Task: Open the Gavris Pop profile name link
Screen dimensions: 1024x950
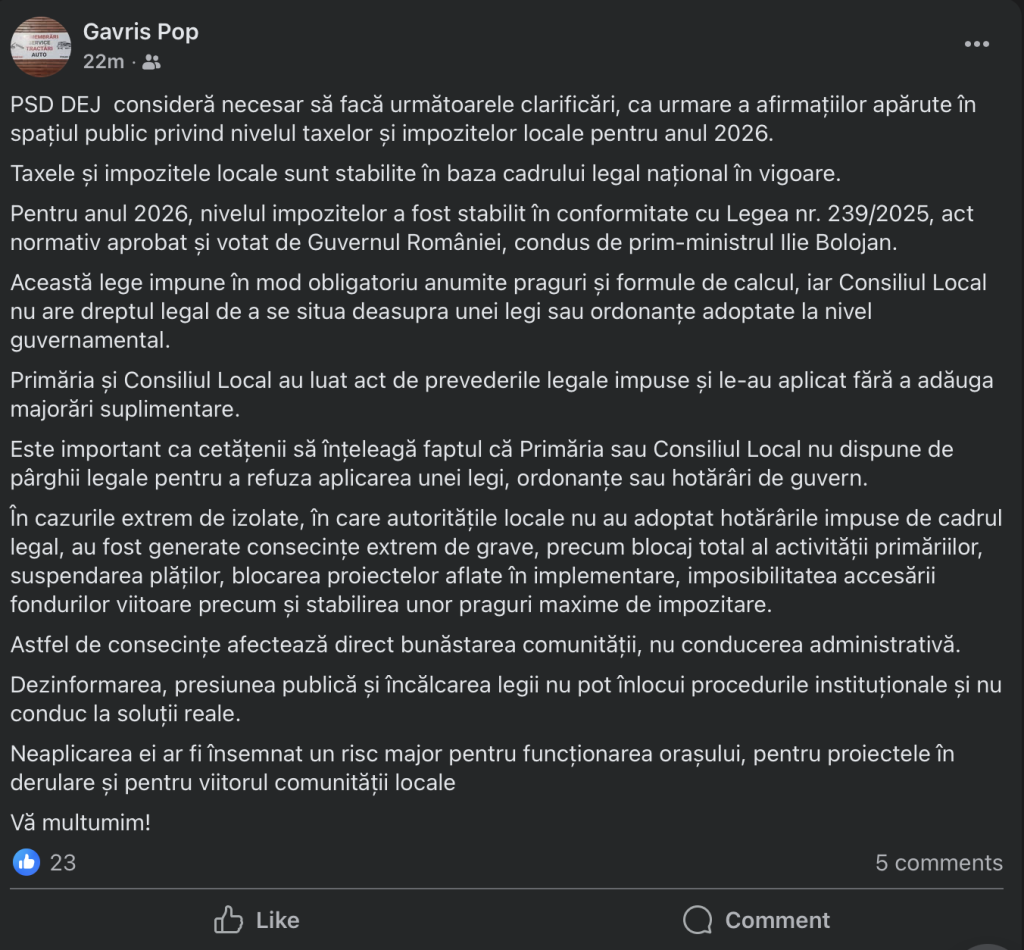Action: 140,32
